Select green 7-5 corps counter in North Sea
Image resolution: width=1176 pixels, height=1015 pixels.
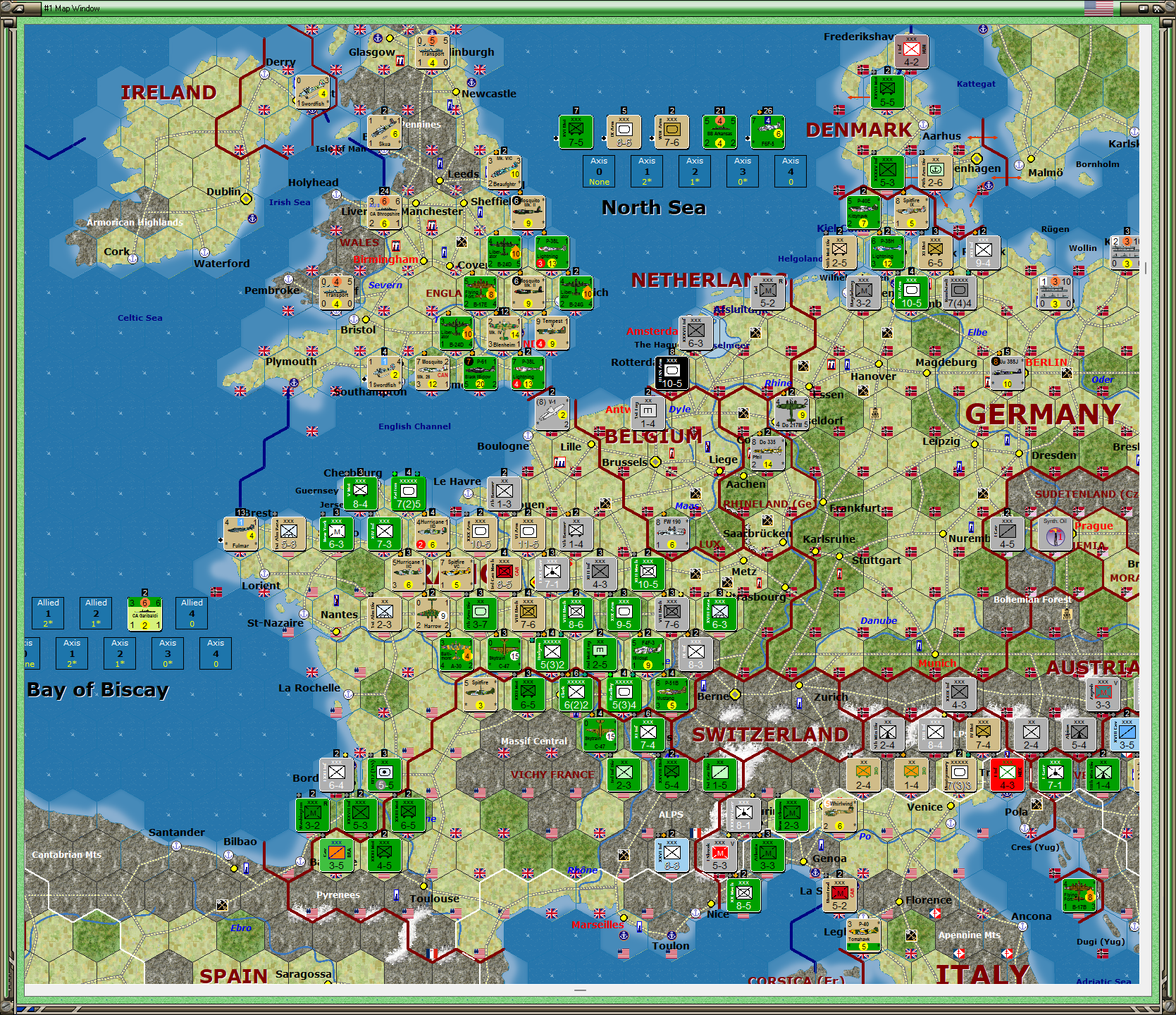pos(576,132)
